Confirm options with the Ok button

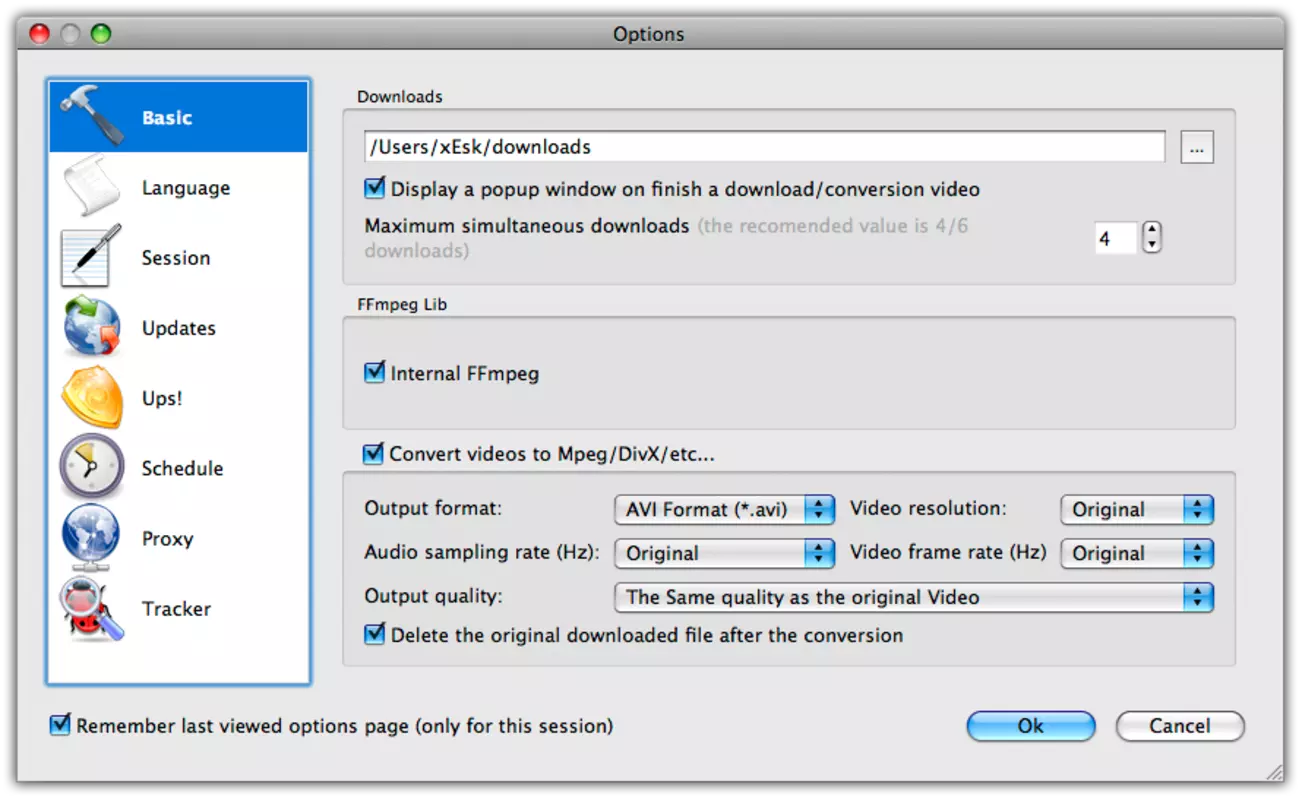pyautogui.click(x=1031, y=726)
